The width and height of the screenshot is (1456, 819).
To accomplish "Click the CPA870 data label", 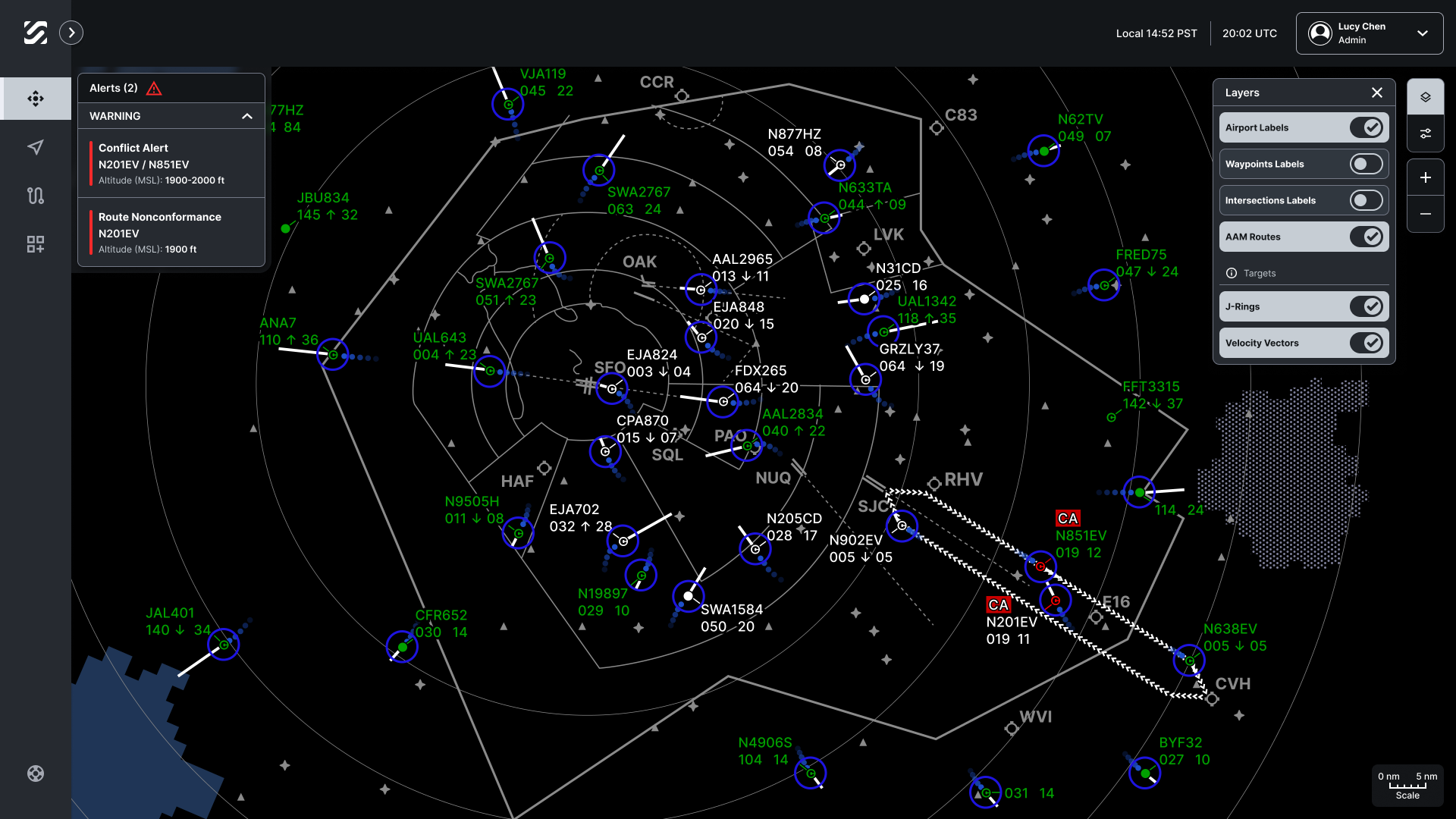I will 646,429.
